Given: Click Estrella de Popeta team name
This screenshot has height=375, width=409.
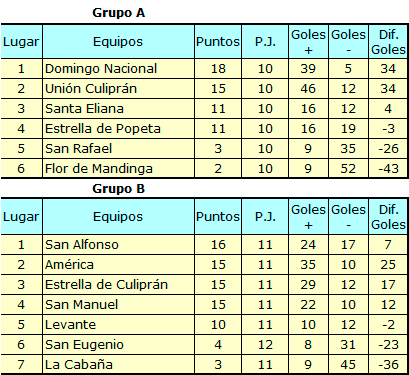Looking at the screenshot, I should [103, 129].
